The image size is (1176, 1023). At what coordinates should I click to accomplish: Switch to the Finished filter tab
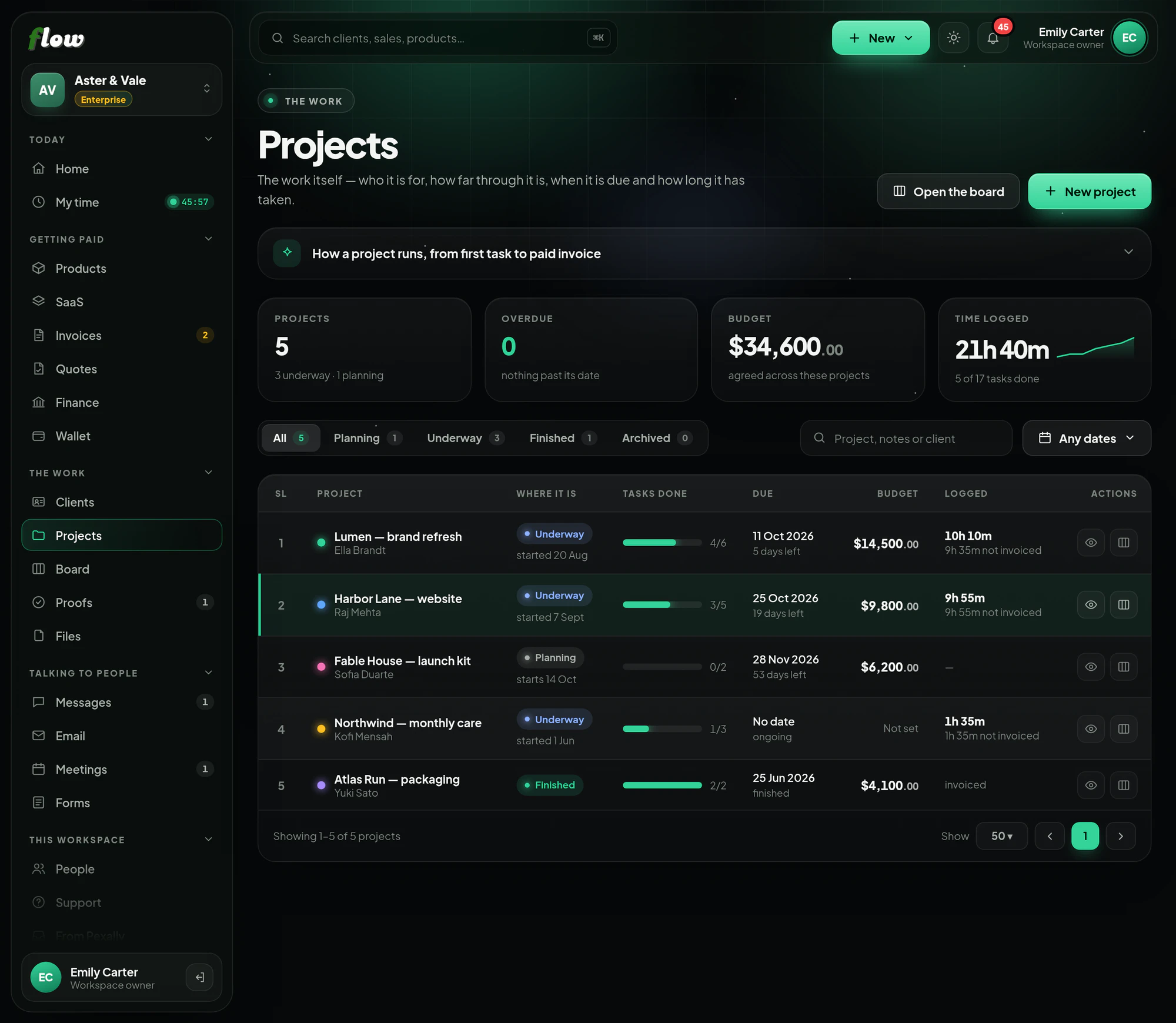[563, 438]
